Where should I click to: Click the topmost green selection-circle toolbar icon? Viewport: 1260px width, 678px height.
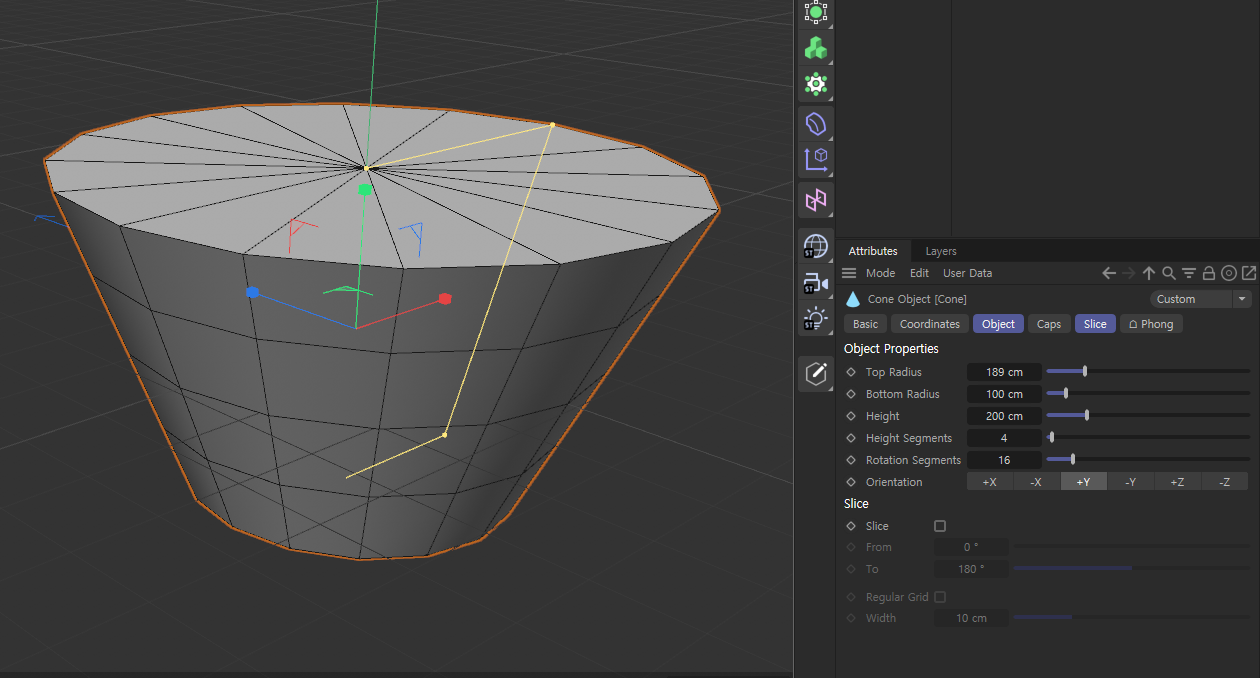pyautogui.click(x=816, y=12)
